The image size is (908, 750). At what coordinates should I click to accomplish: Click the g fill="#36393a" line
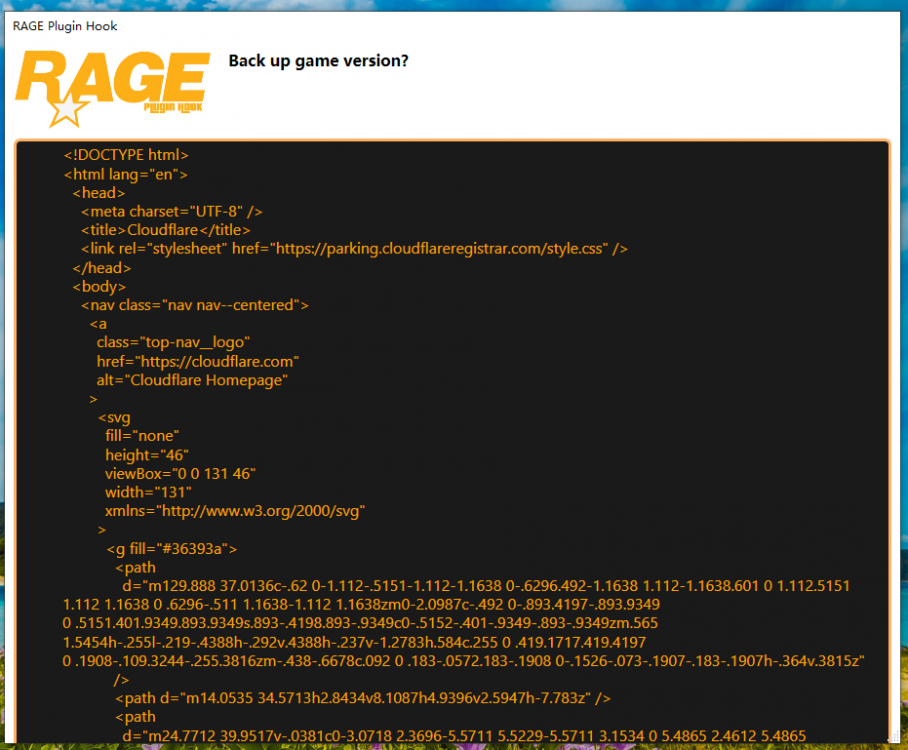(x=171, y=548)
